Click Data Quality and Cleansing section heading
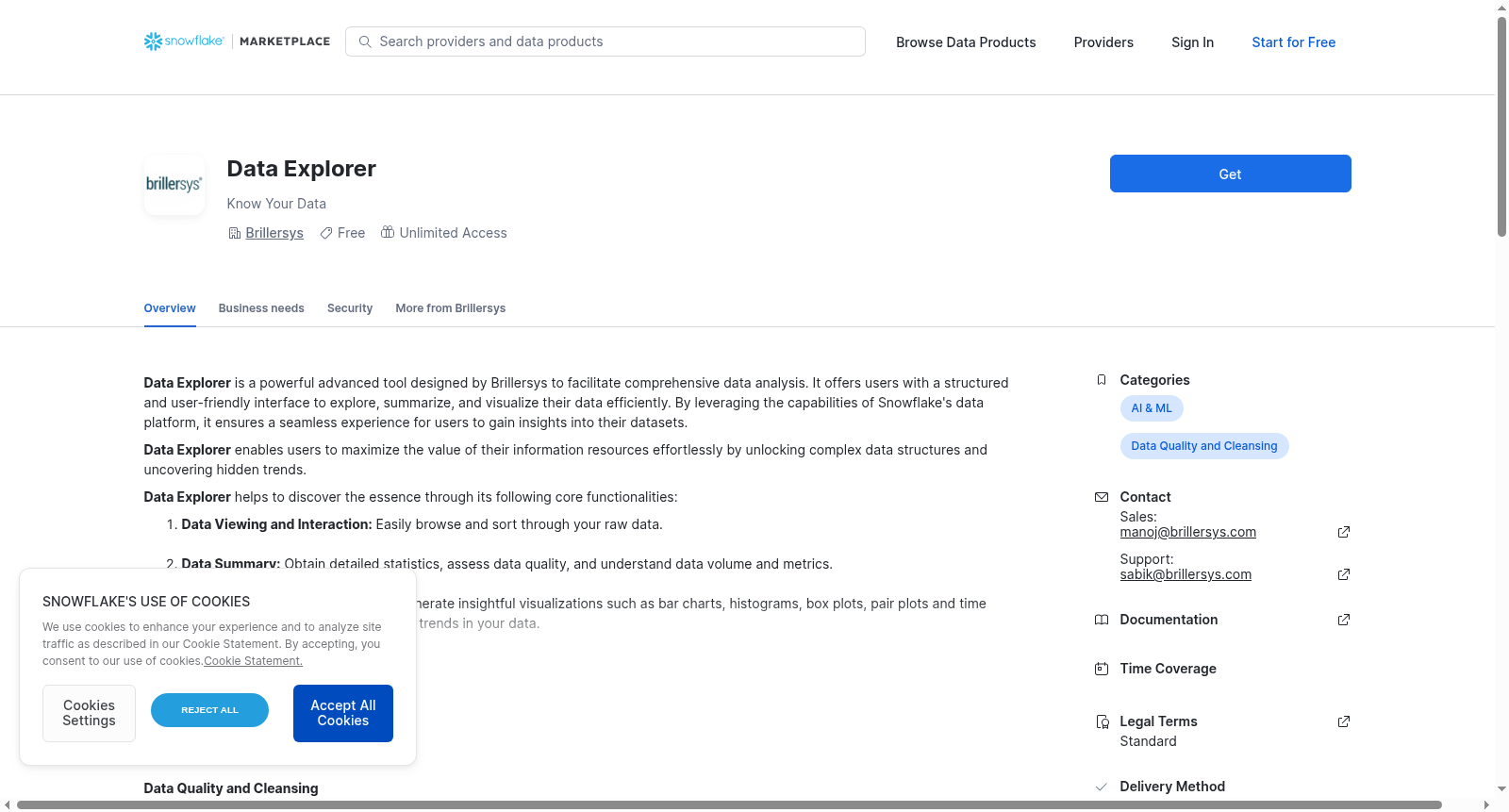Viewport: 1509px width, 812px height. (x=231, y=788)
